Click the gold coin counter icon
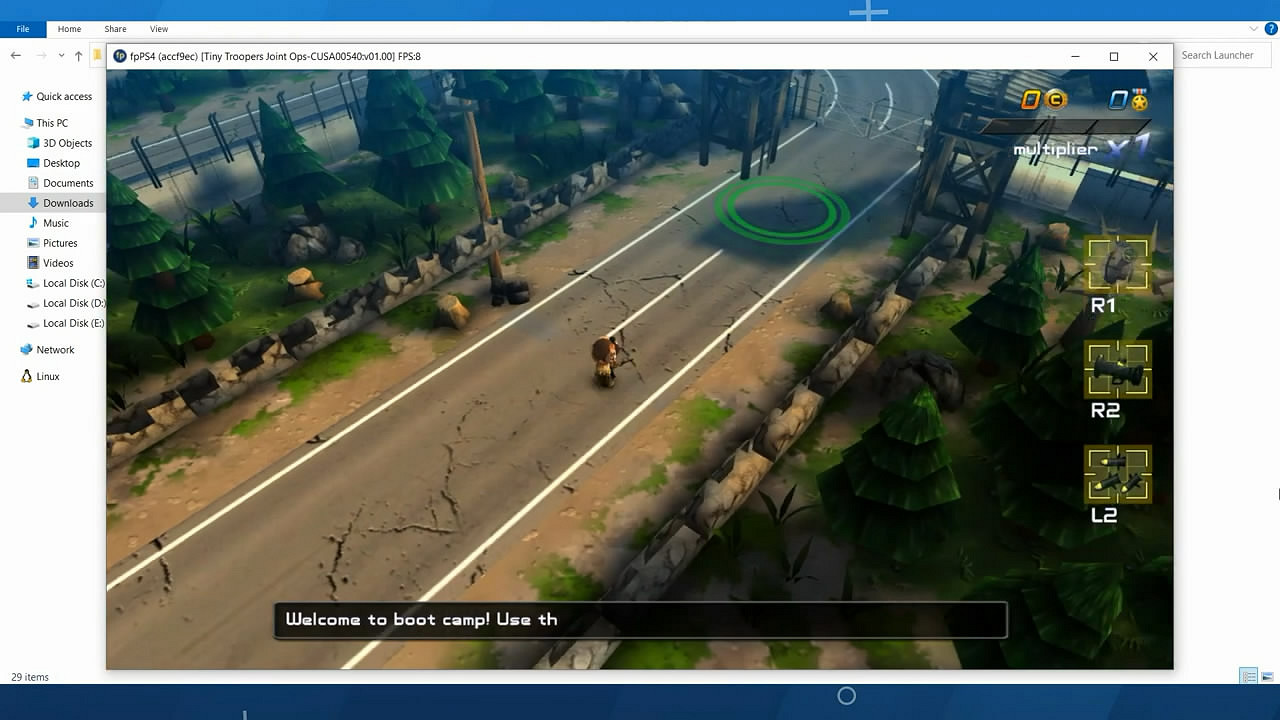 pyautogui.click(x=1055, y=99)
